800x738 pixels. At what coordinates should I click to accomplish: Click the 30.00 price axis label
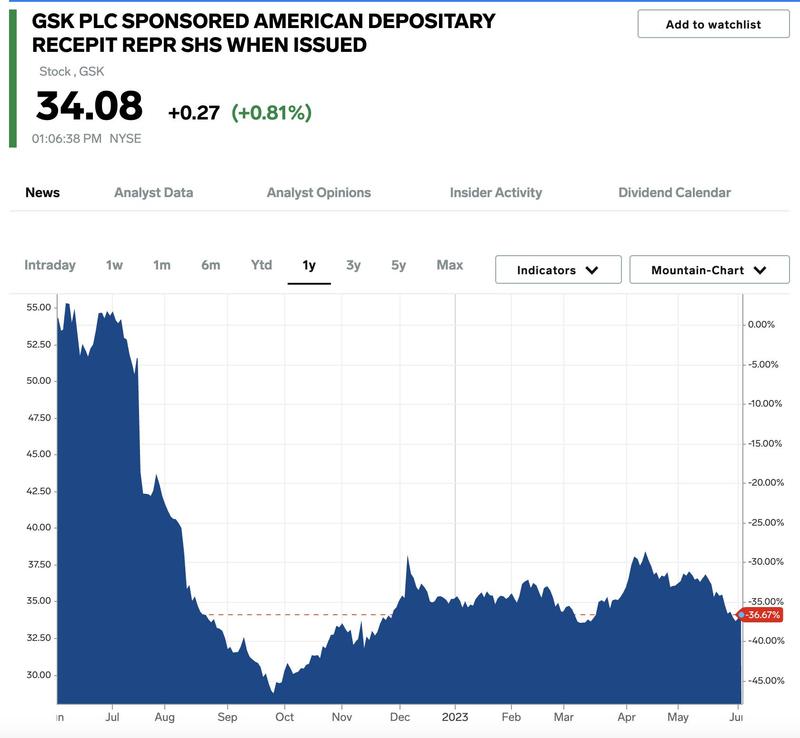pos(39,675)
